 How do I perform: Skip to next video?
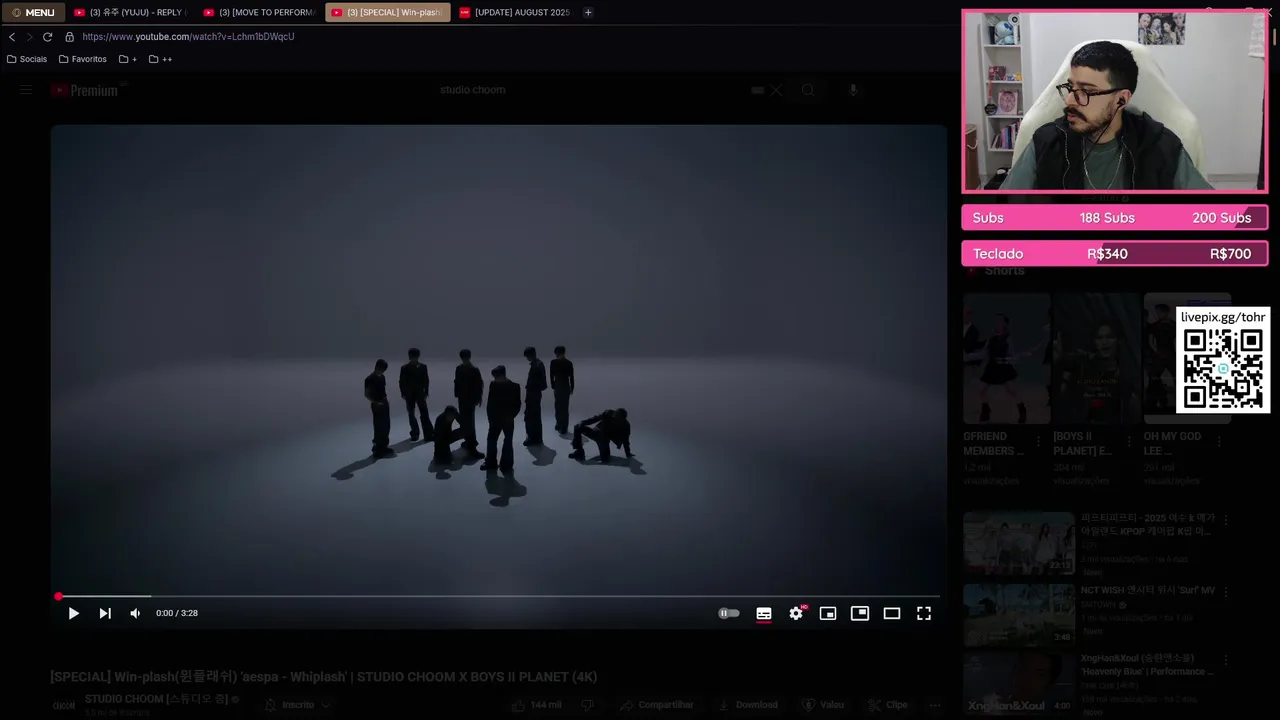(105, 613)
